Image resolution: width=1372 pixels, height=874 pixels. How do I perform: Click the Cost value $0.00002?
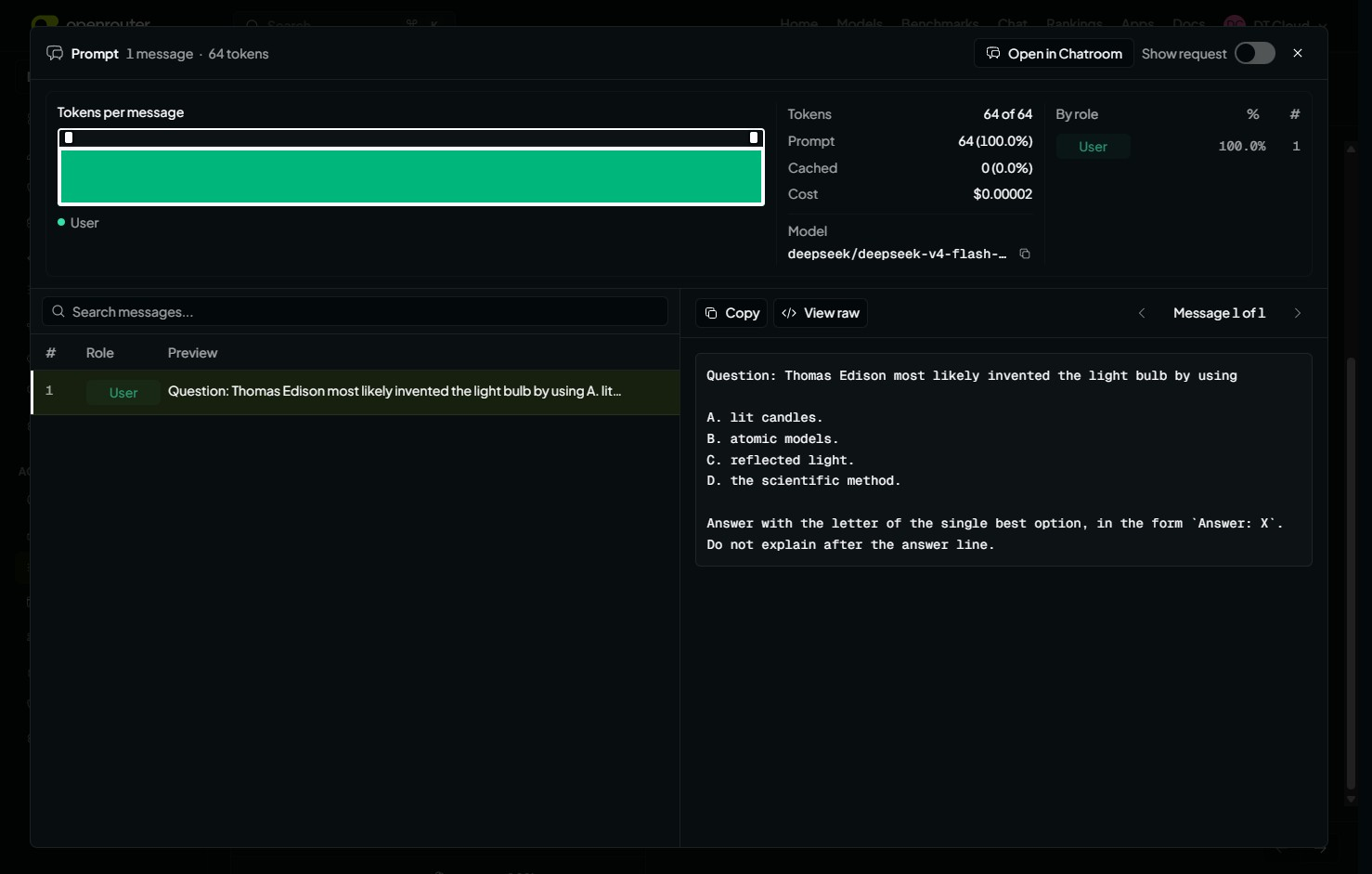[1003, 194]
